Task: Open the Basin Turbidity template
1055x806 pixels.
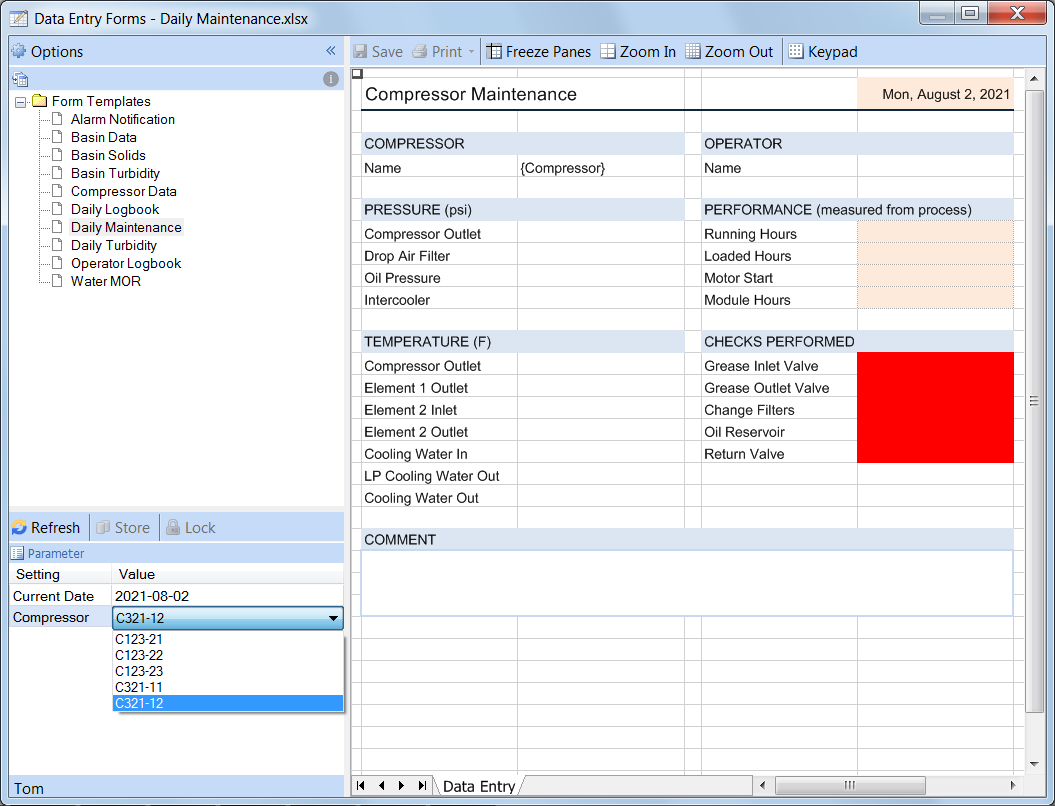Action: click(115, 174)
